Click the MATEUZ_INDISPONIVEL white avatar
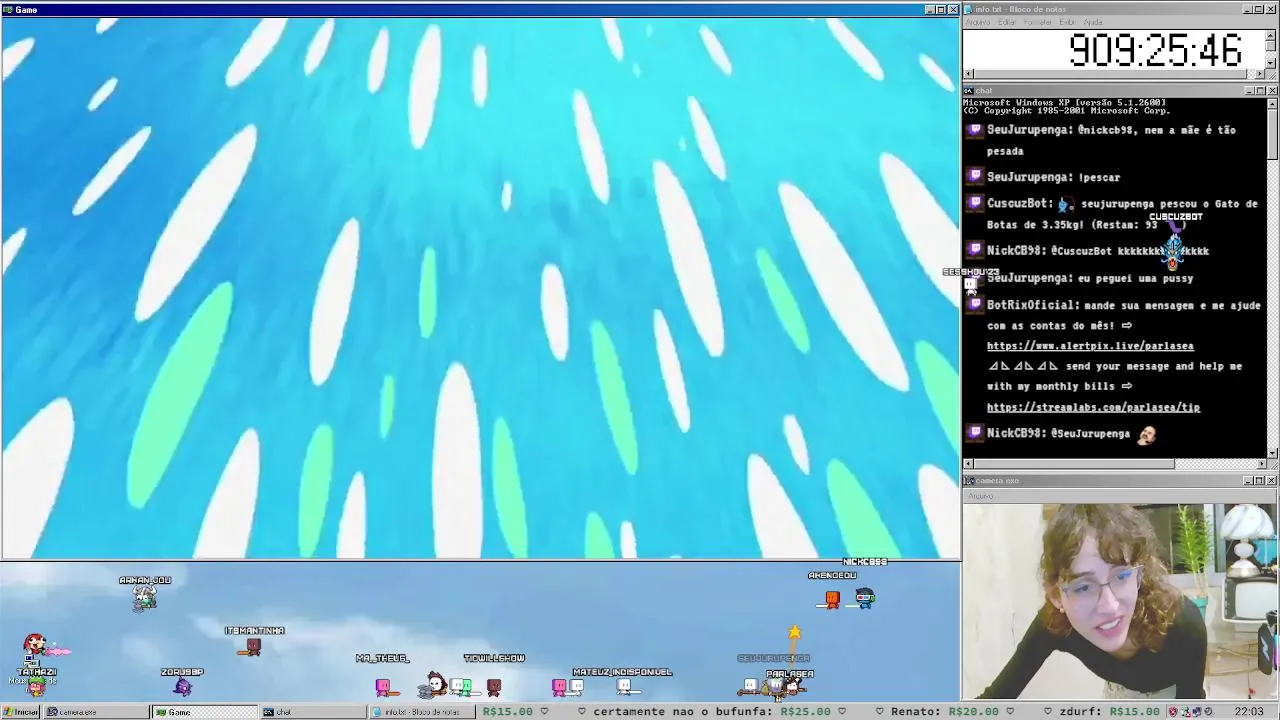 (x=624, y=686)
